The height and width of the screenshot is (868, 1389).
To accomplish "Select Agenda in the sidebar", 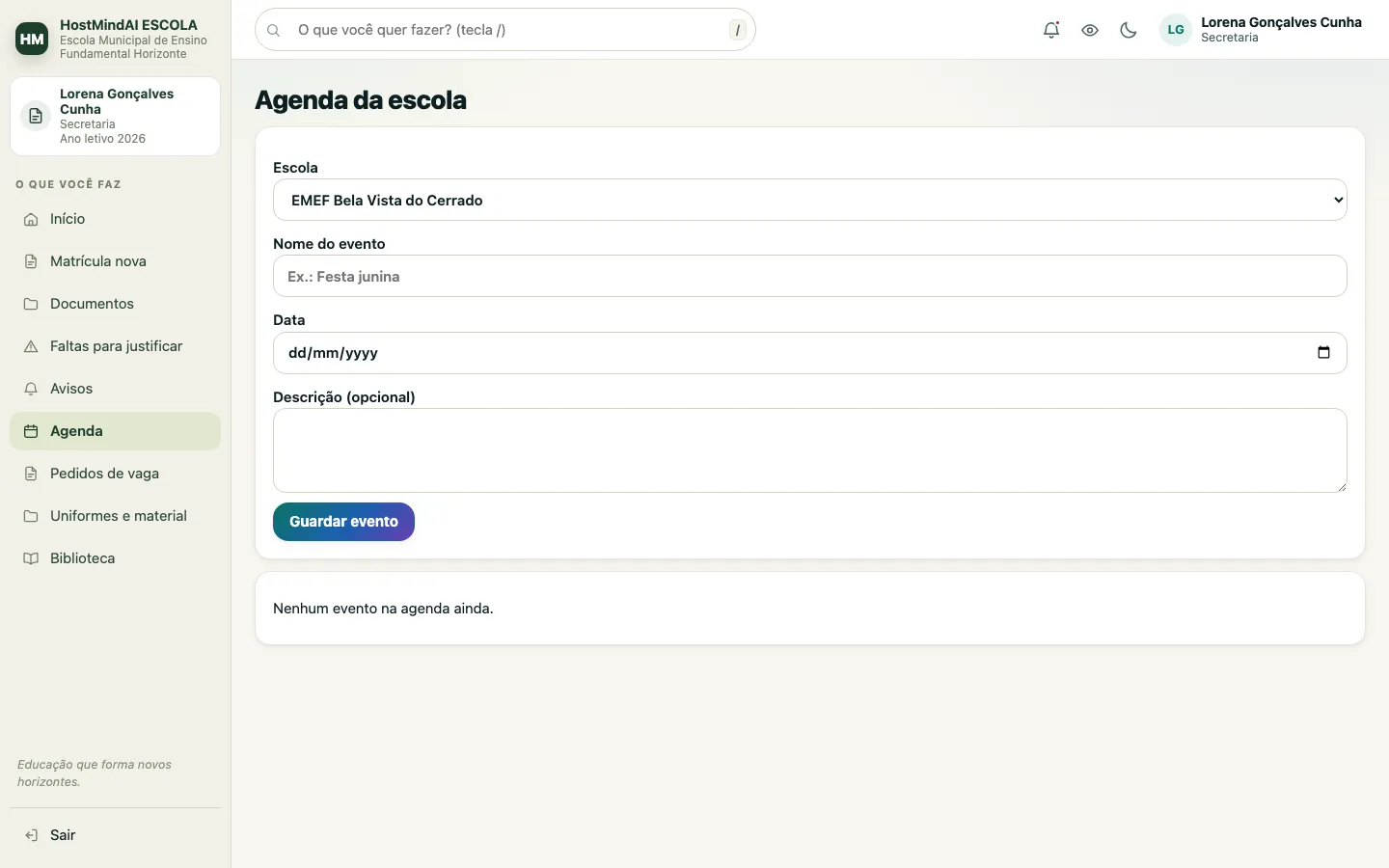I will (x=115, y=431).
